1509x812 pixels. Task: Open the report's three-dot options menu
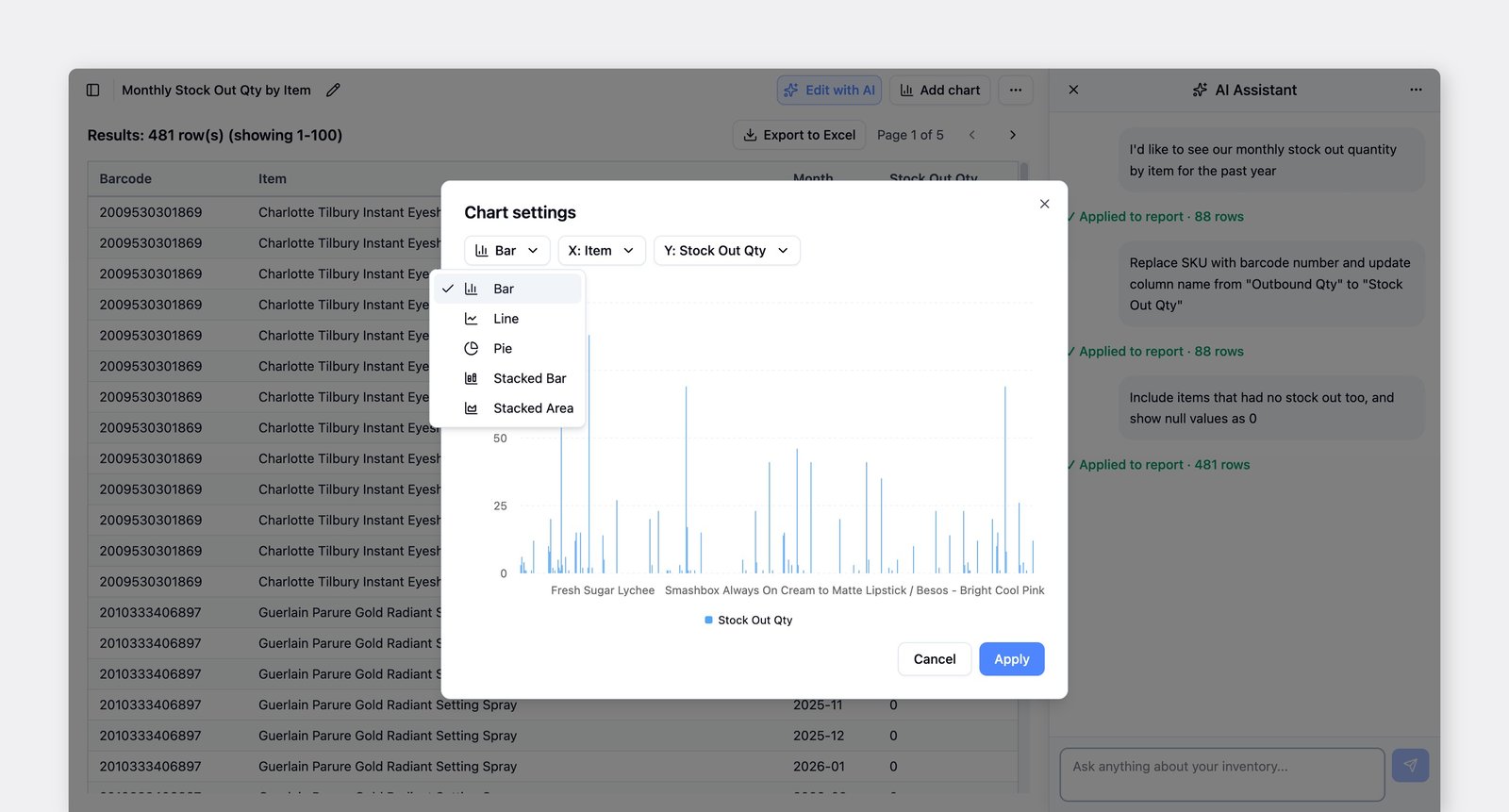click(x=1016, y=91)
